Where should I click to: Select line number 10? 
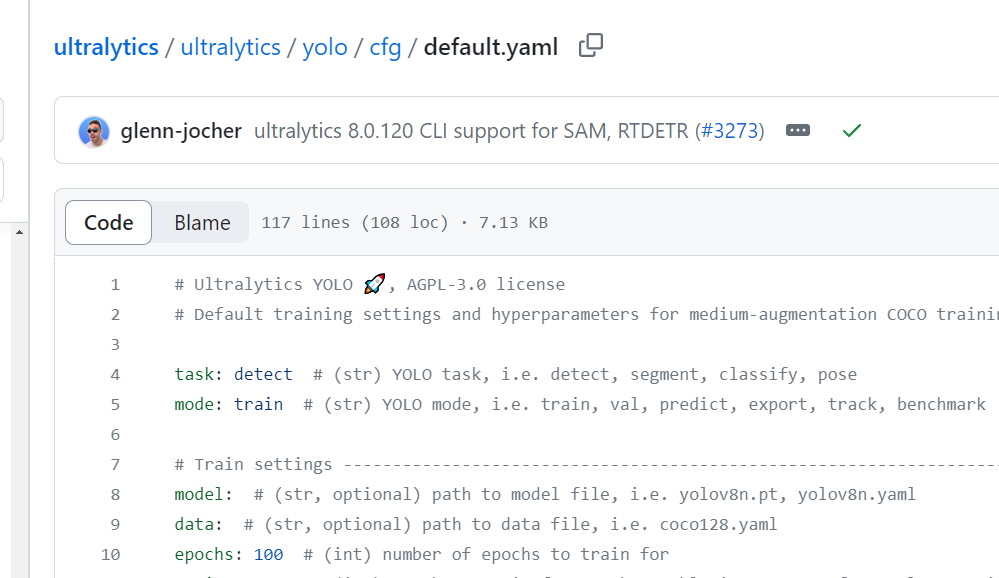pyautogui.click(x=110, y=554)
